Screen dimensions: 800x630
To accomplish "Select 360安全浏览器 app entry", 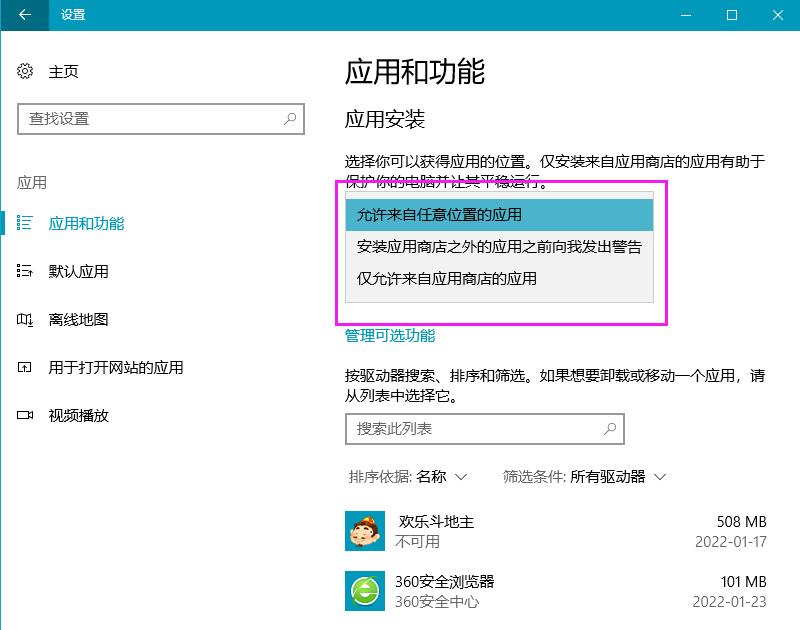I will (556, 591).
